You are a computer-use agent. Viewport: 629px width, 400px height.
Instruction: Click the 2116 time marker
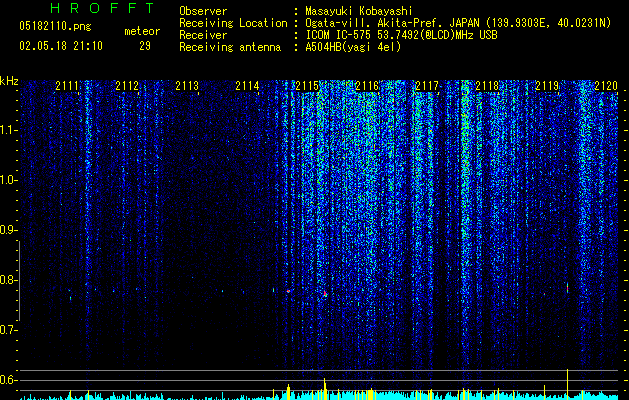[x=367, y=86]
